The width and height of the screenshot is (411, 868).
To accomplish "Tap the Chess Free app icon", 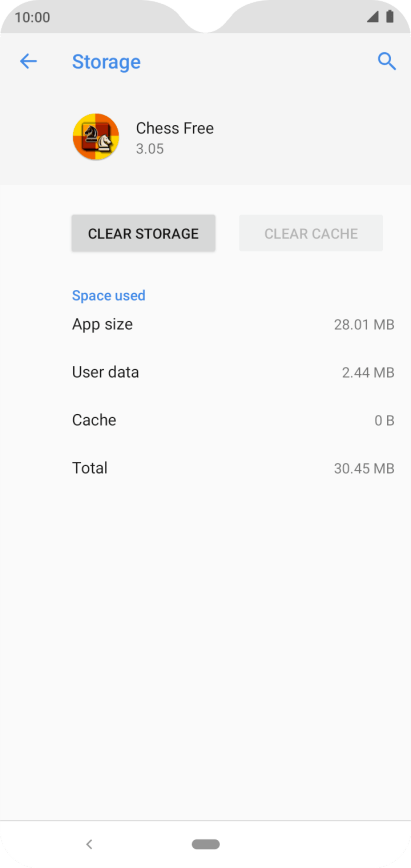I will pos(96,137).
